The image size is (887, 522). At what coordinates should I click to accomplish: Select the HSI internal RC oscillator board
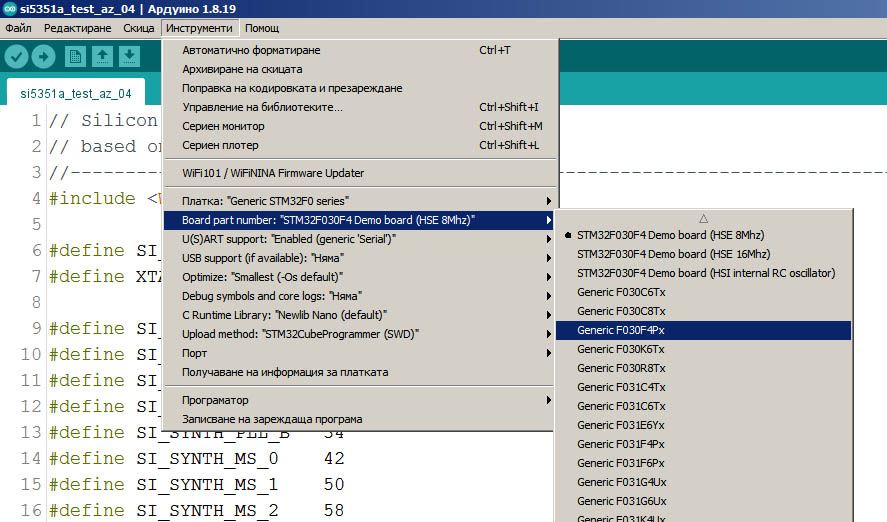point(705,273)
